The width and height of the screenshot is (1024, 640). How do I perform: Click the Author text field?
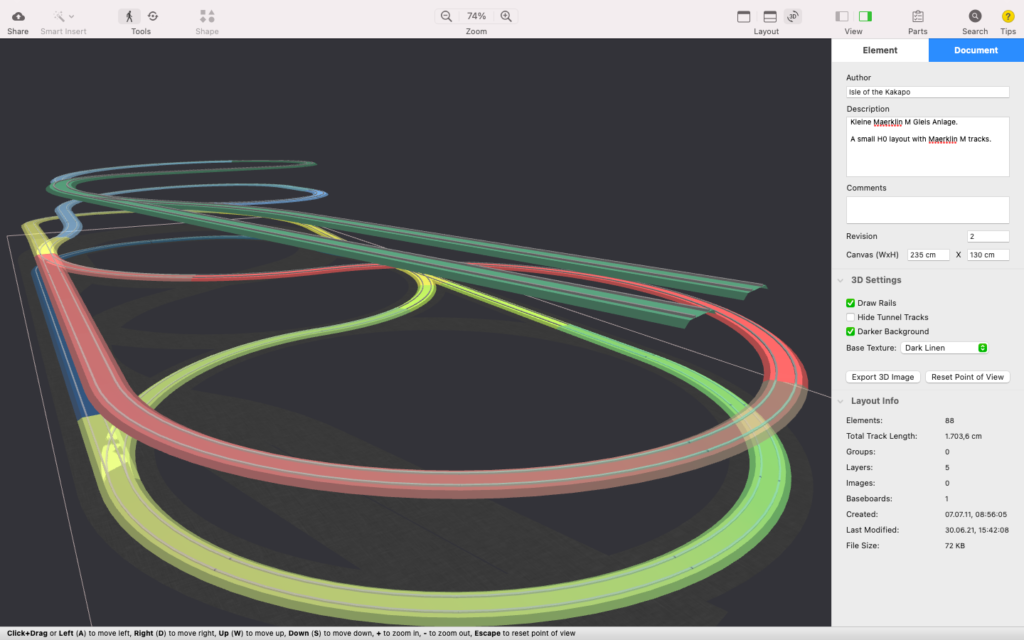[x=927, y=92]
